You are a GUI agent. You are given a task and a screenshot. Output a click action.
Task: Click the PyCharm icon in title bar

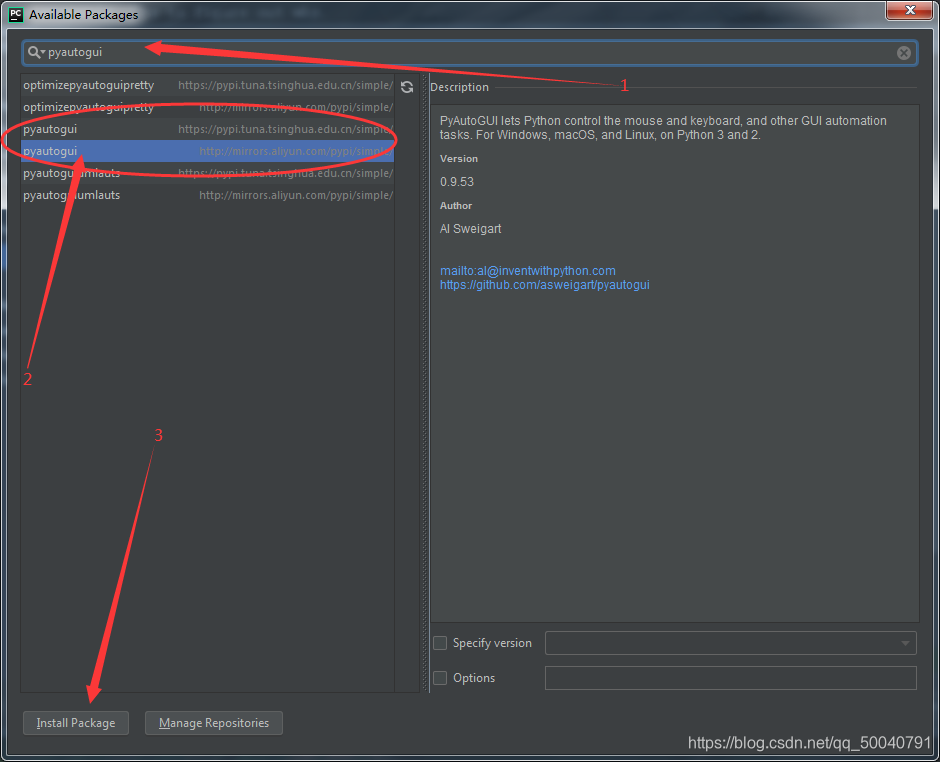(x=16, y=14)
